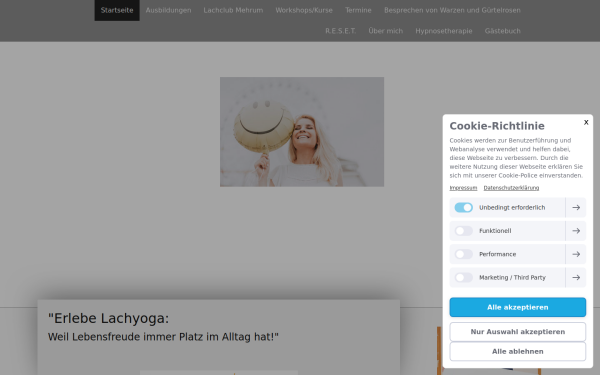Expand Funktionell details arrow
The image size is (600, 375).
click(576, 231)
